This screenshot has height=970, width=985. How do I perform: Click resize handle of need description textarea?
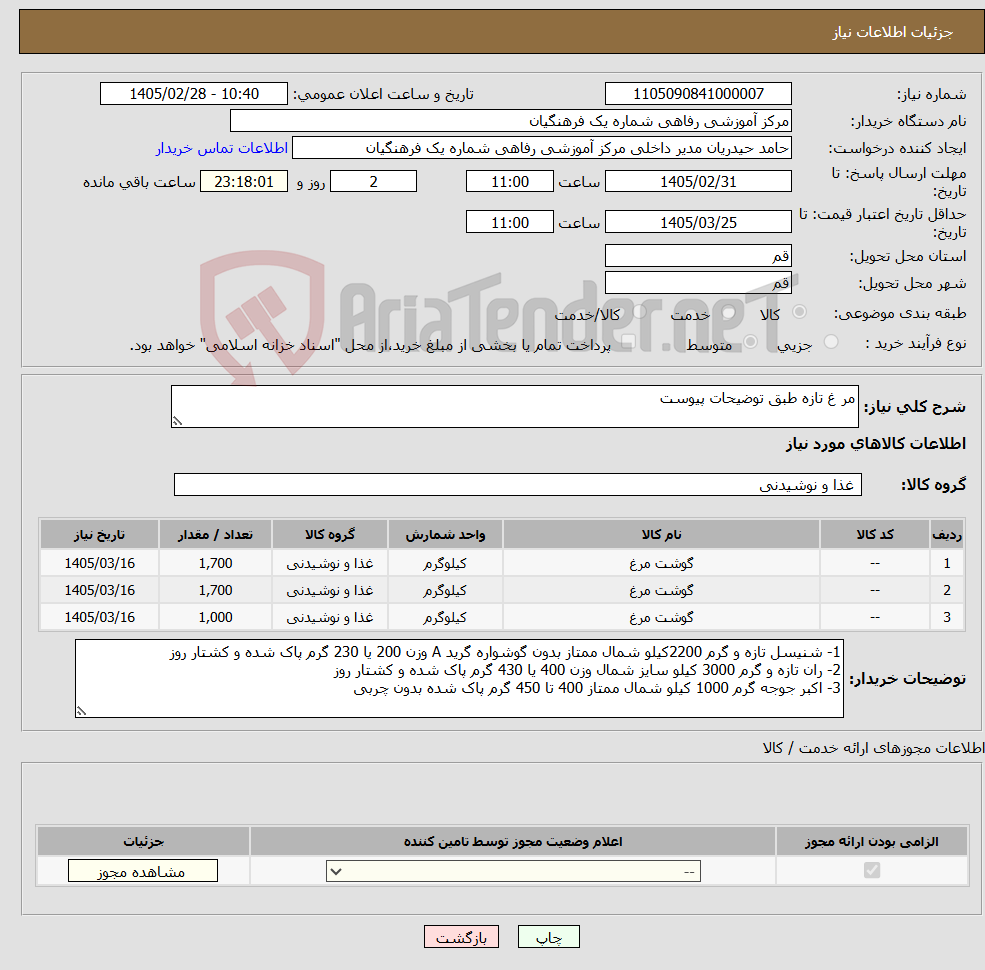pos(177,422)
